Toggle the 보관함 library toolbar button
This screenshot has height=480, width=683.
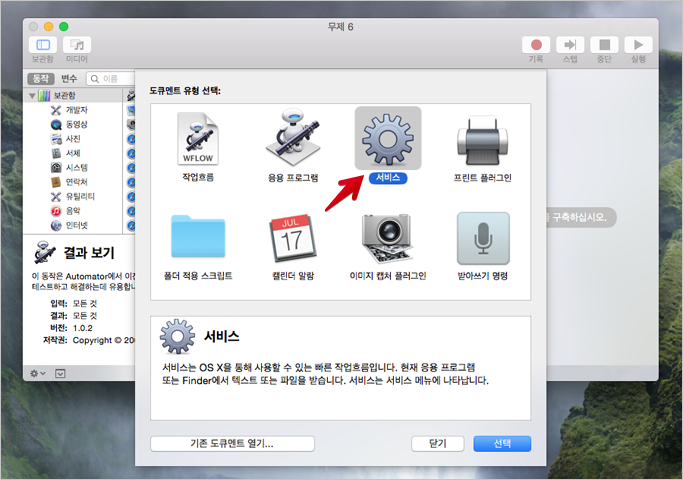point(43,45)
